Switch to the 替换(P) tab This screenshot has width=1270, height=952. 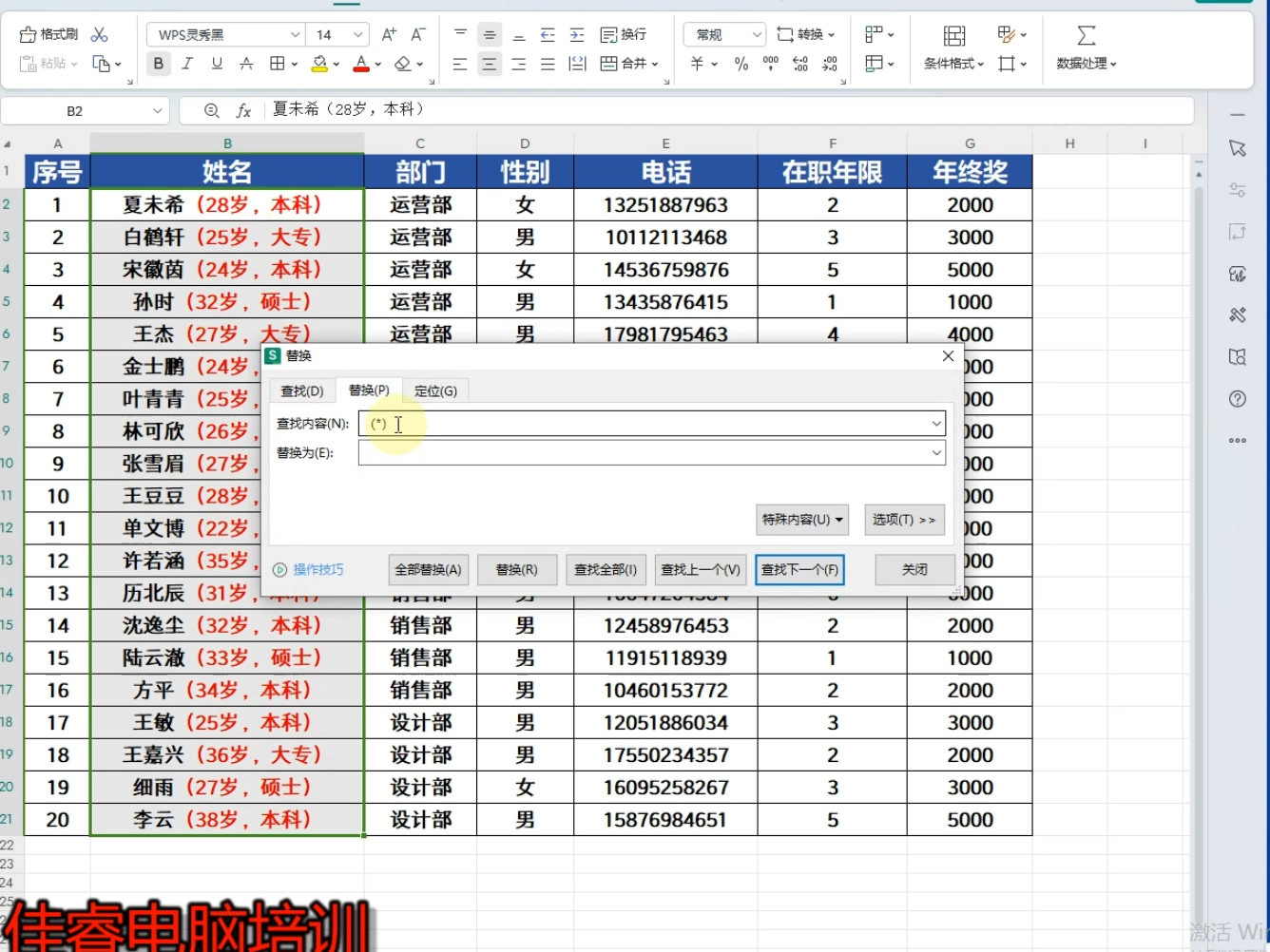(x=369, y=390)
